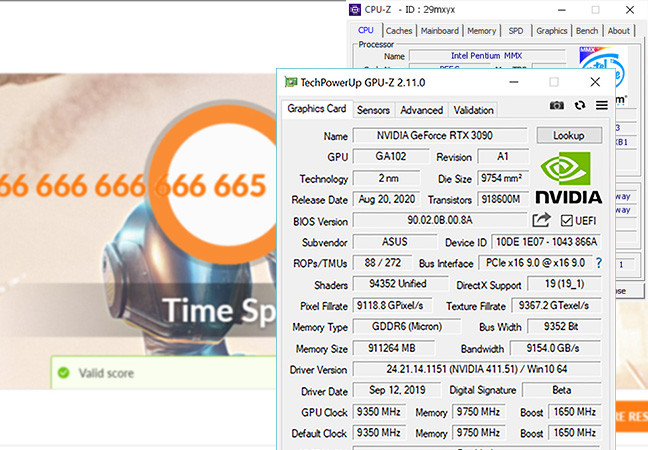Toggle the UEFI checkbox
Image resolution: width=648 pixels, height=450 pixels.
[x=567, y=221]
